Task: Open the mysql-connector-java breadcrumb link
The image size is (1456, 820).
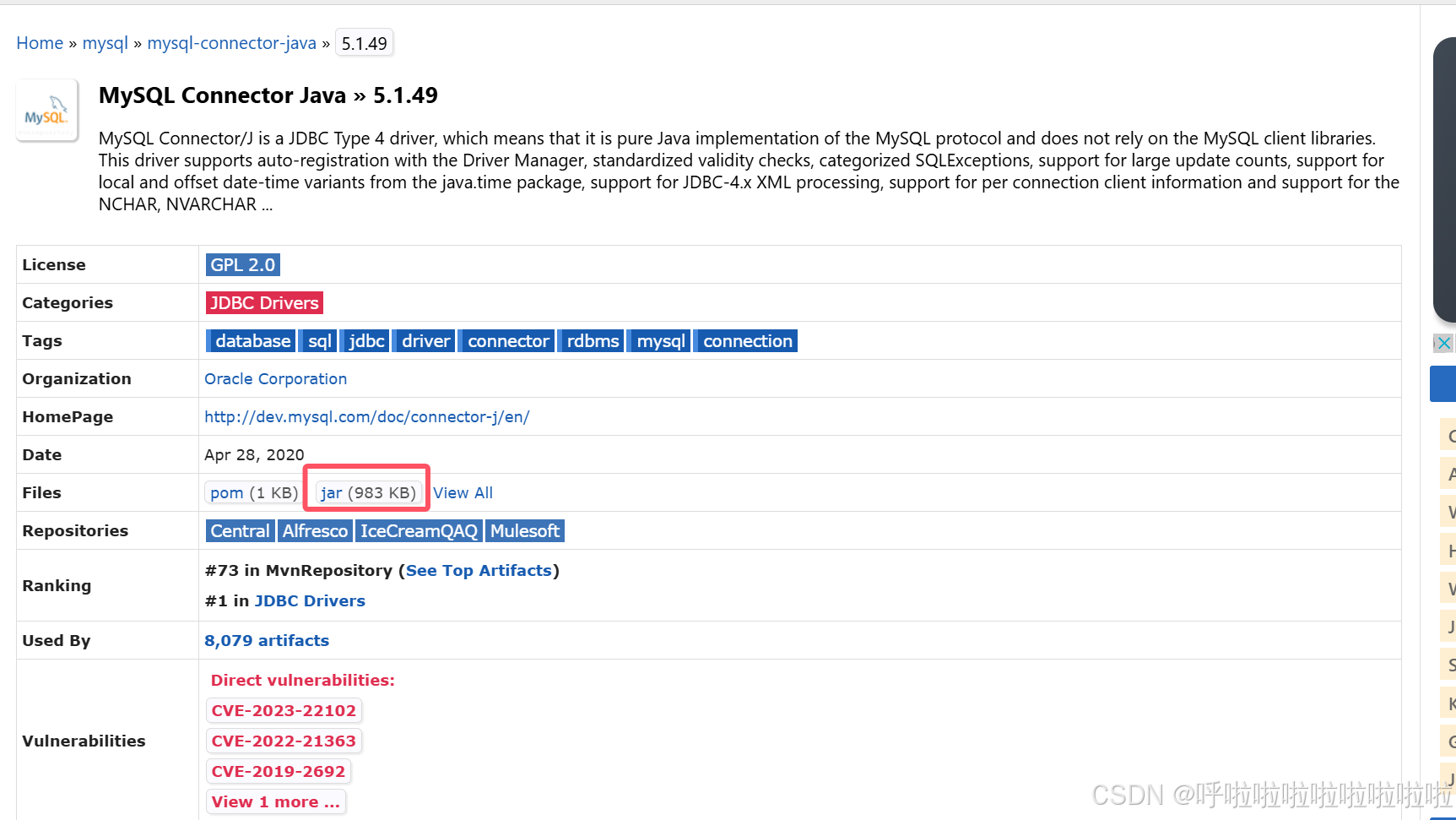Action: click(232, 43)
